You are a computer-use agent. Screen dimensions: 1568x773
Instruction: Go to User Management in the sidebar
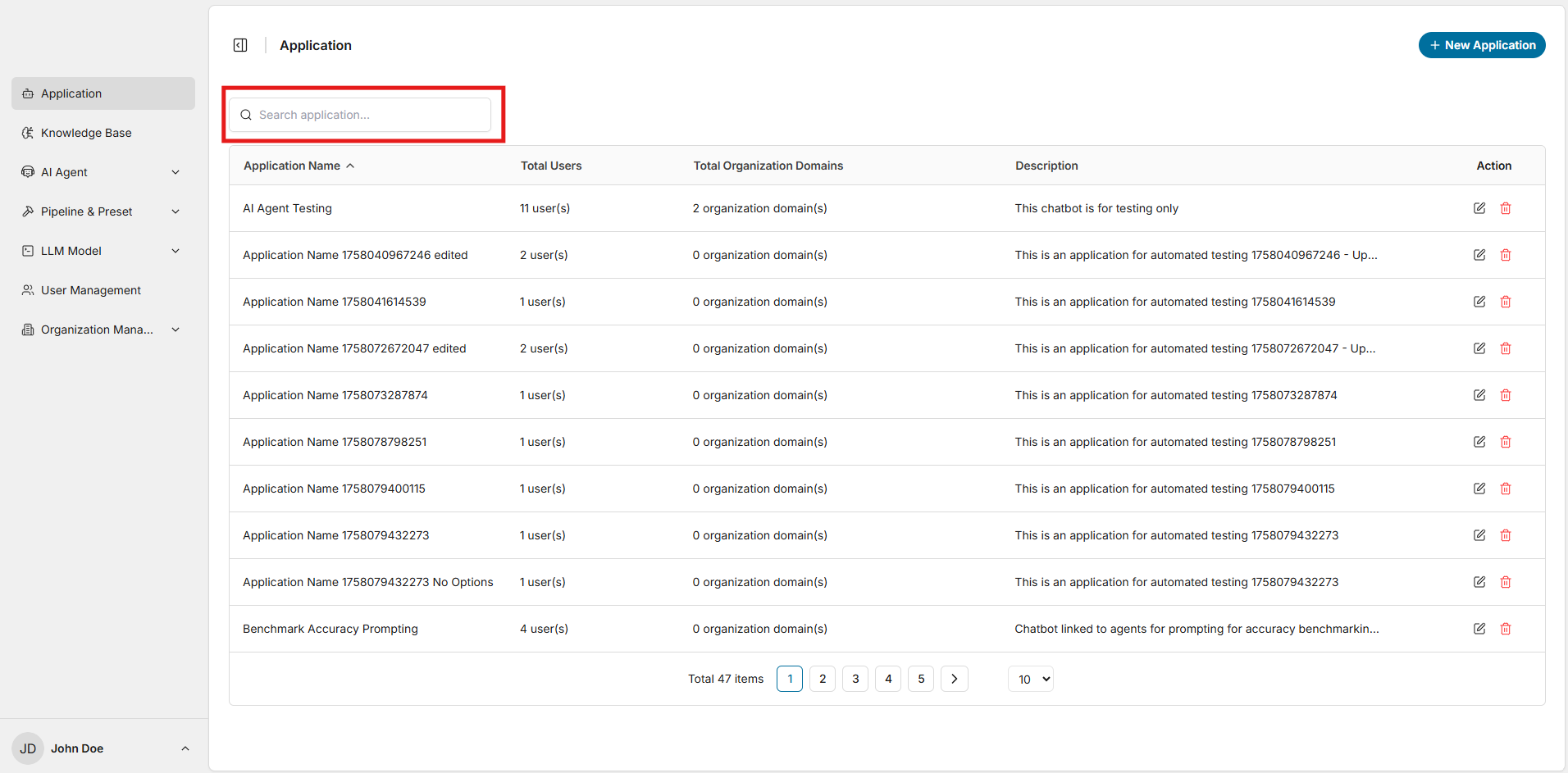pos(90,290)
